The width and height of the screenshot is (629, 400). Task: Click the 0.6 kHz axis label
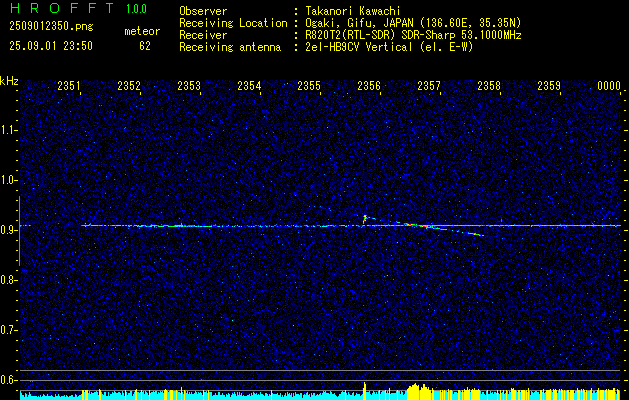(8, 380)
